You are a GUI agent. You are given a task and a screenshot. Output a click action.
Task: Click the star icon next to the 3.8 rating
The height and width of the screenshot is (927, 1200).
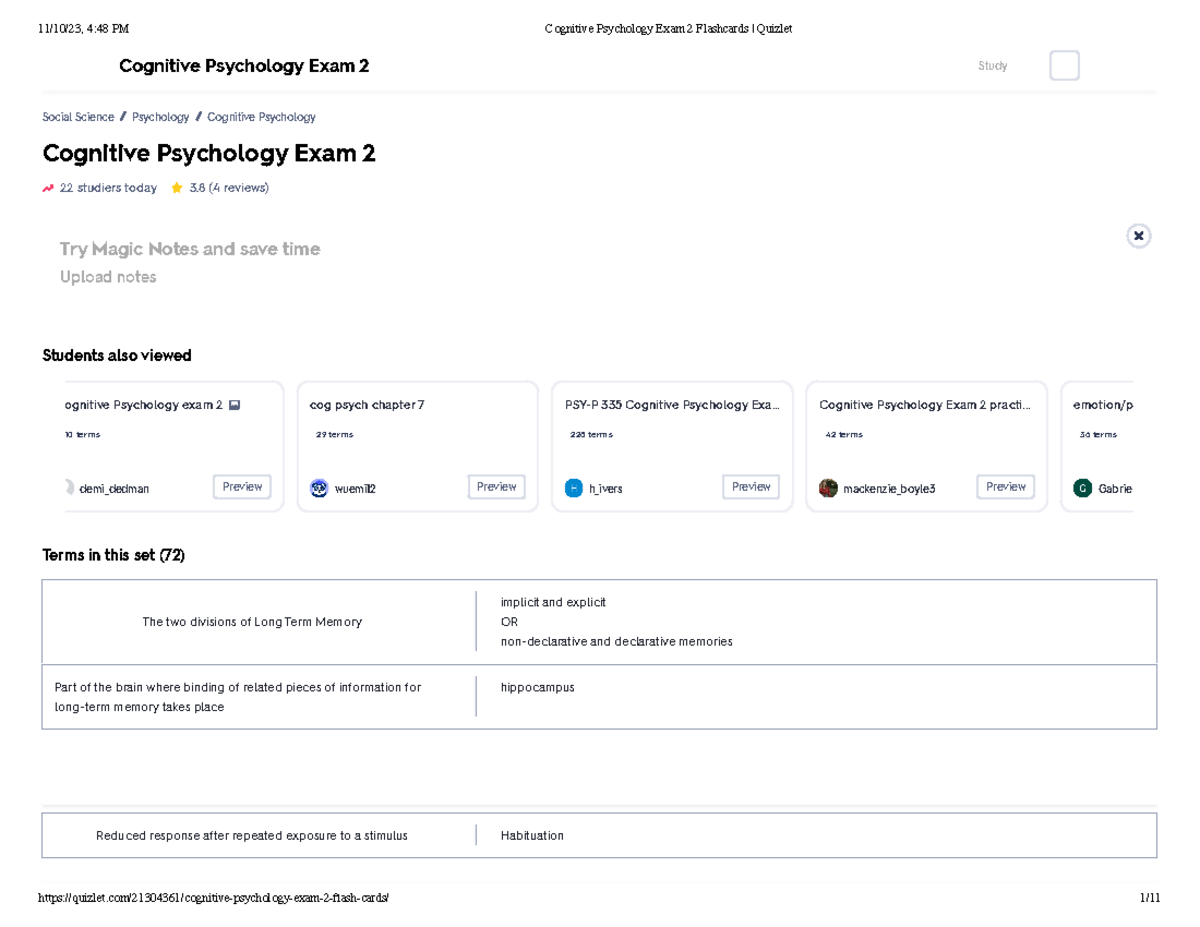pos(176,186)
